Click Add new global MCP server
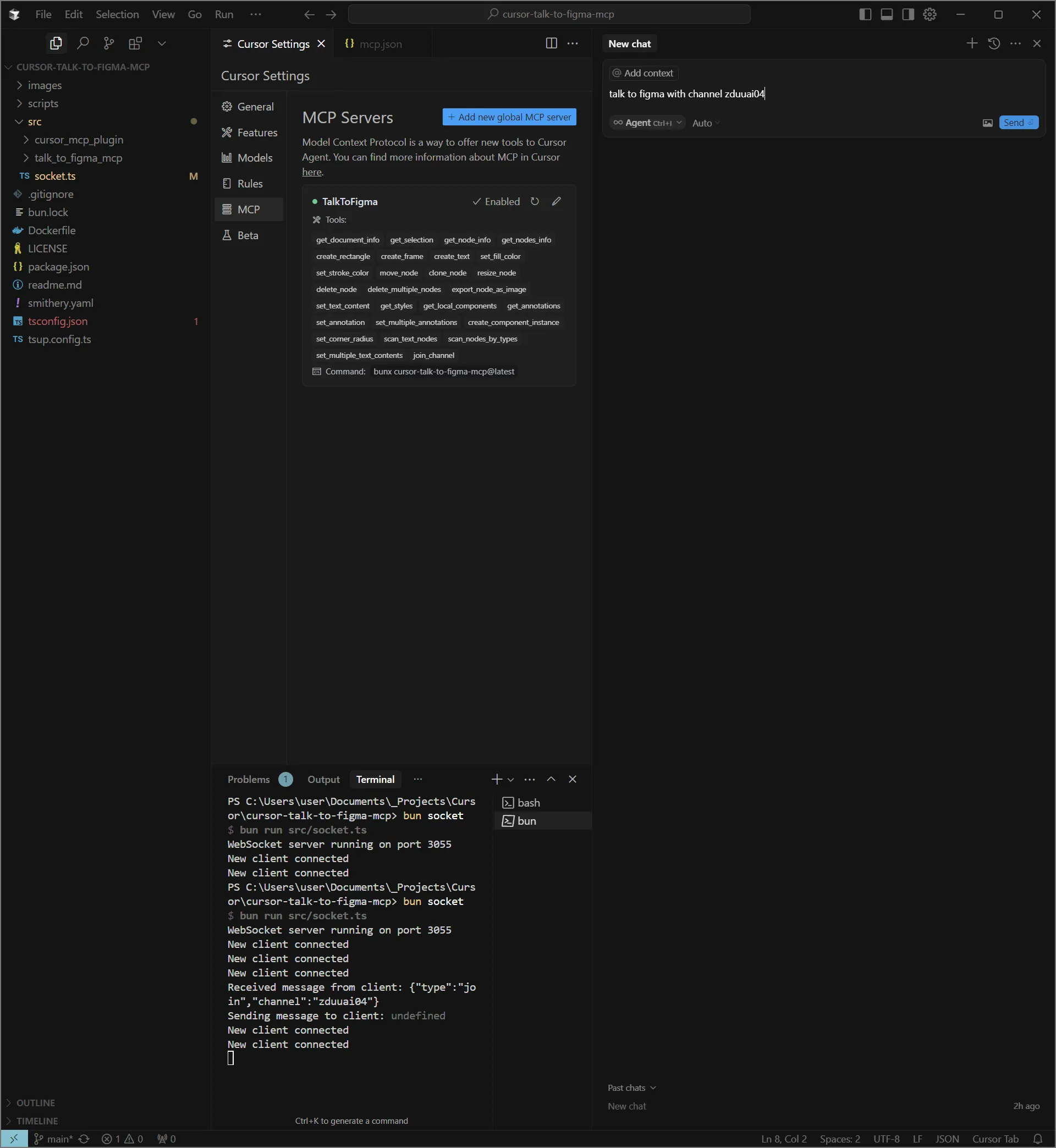This screenshot has height=1148, width=1056. (x=509, y=117)
